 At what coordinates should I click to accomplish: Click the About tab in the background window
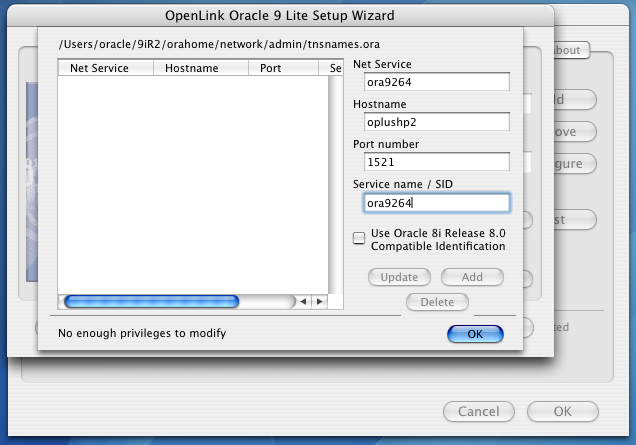tap(572, 50)
